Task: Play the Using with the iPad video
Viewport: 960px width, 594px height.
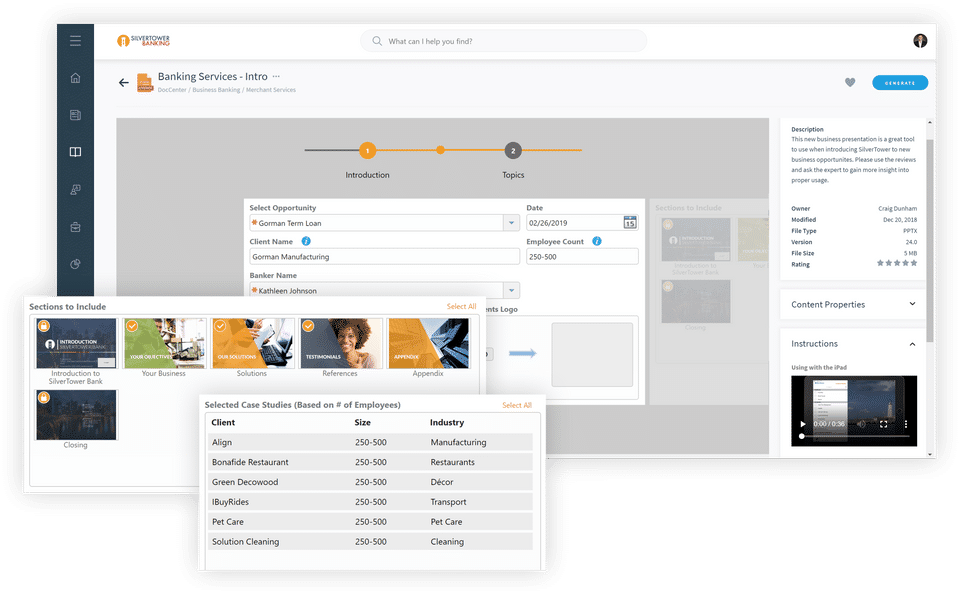Action: pos(803,424)
